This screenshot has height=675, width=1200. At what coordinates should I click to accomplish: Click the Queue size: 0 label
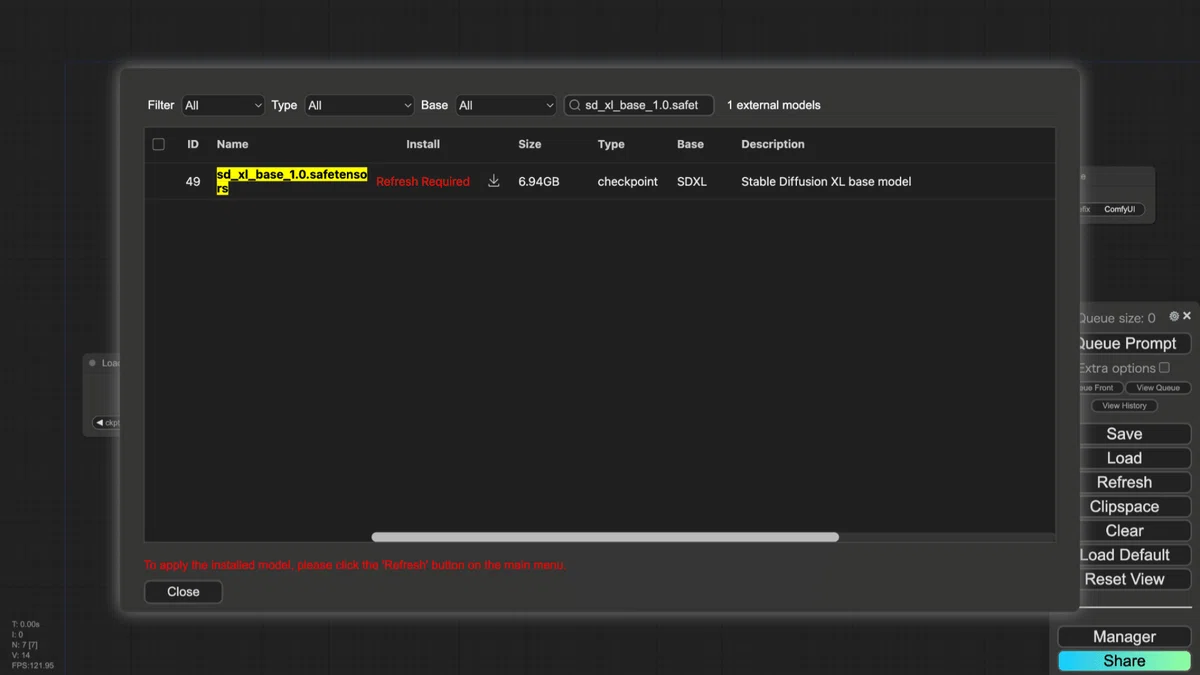(1117, 318)
